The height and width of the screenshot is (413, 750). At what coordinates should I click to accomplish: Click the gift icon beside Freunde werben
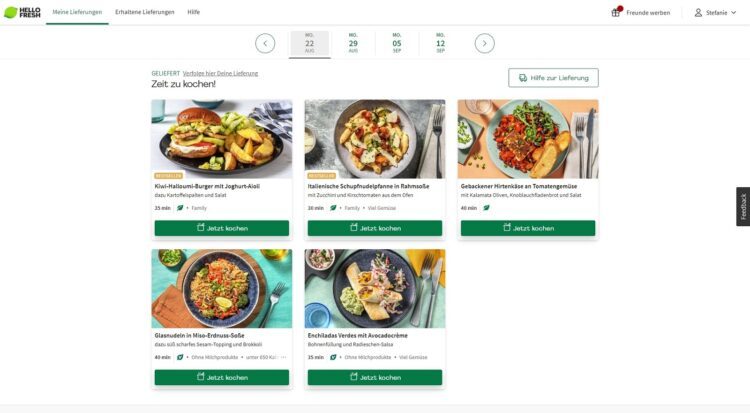click(616, 12)
